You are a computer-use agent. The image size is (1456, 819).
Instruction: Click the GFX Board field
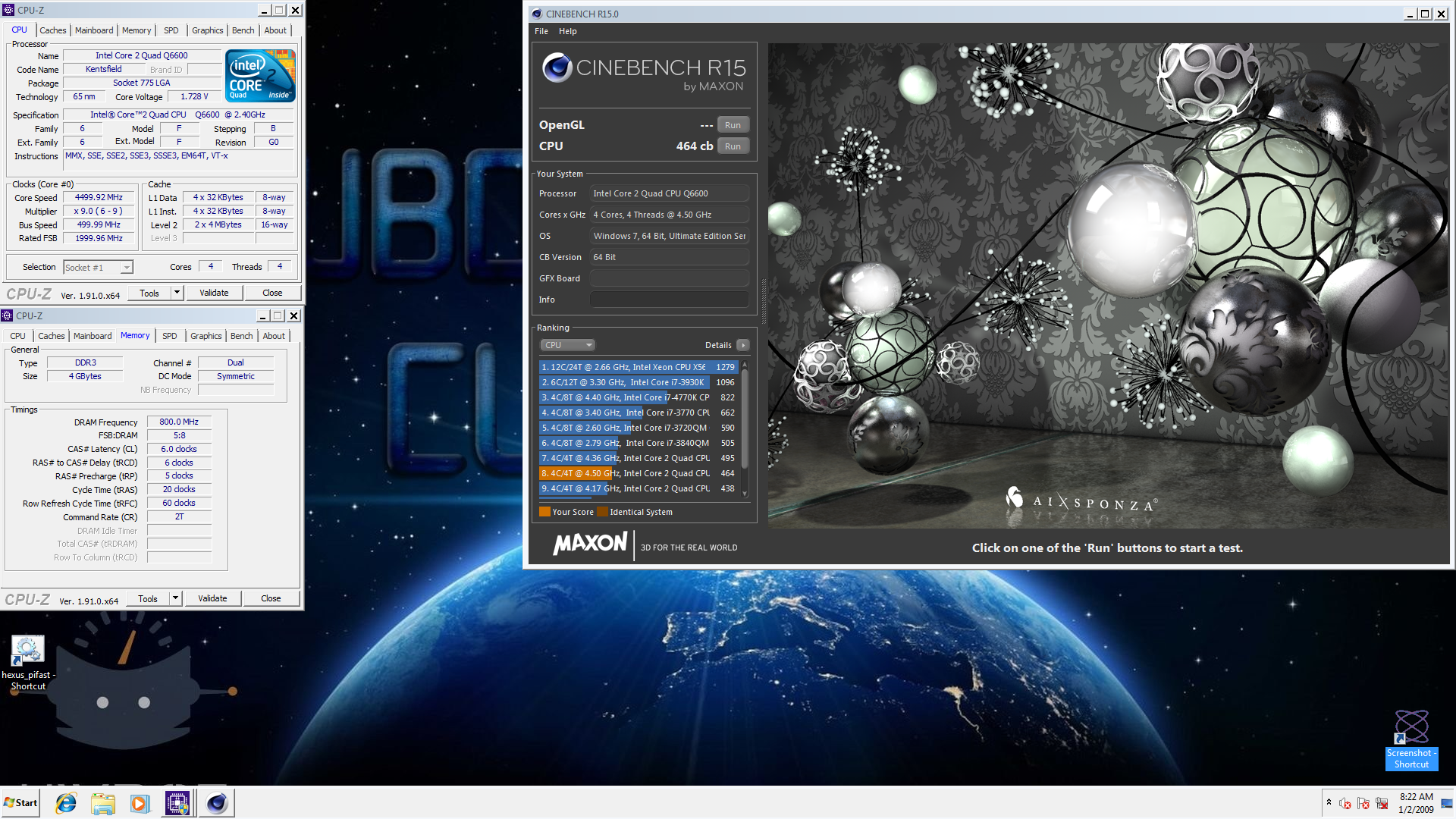pos(670,278)
